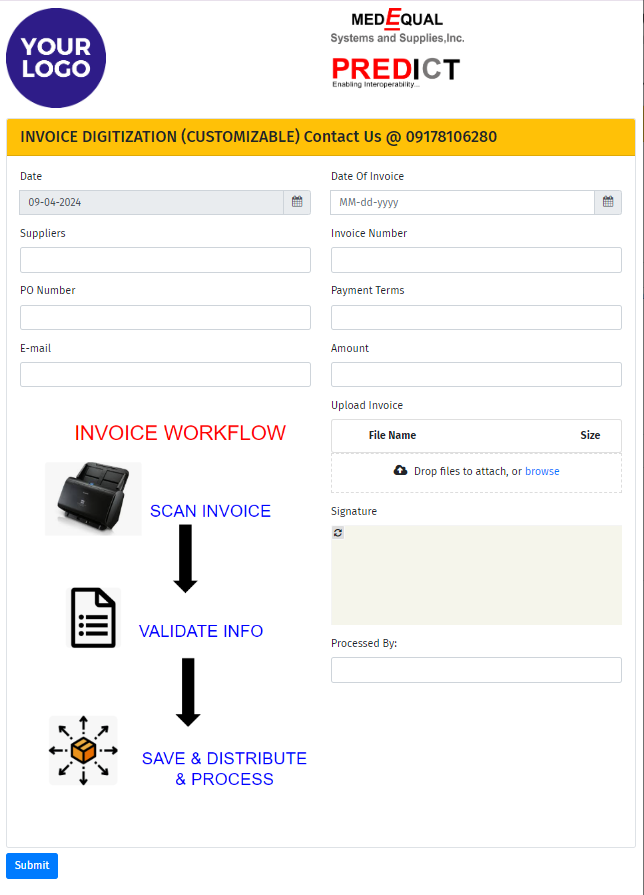Screen dimensions: 644x895
Task: Click the MedEqual Systems and Supplies logo
Action: (x=397, y=26)
